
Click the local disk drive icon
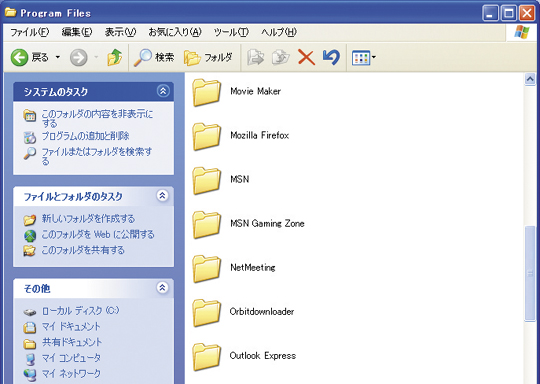pos(30,312)
